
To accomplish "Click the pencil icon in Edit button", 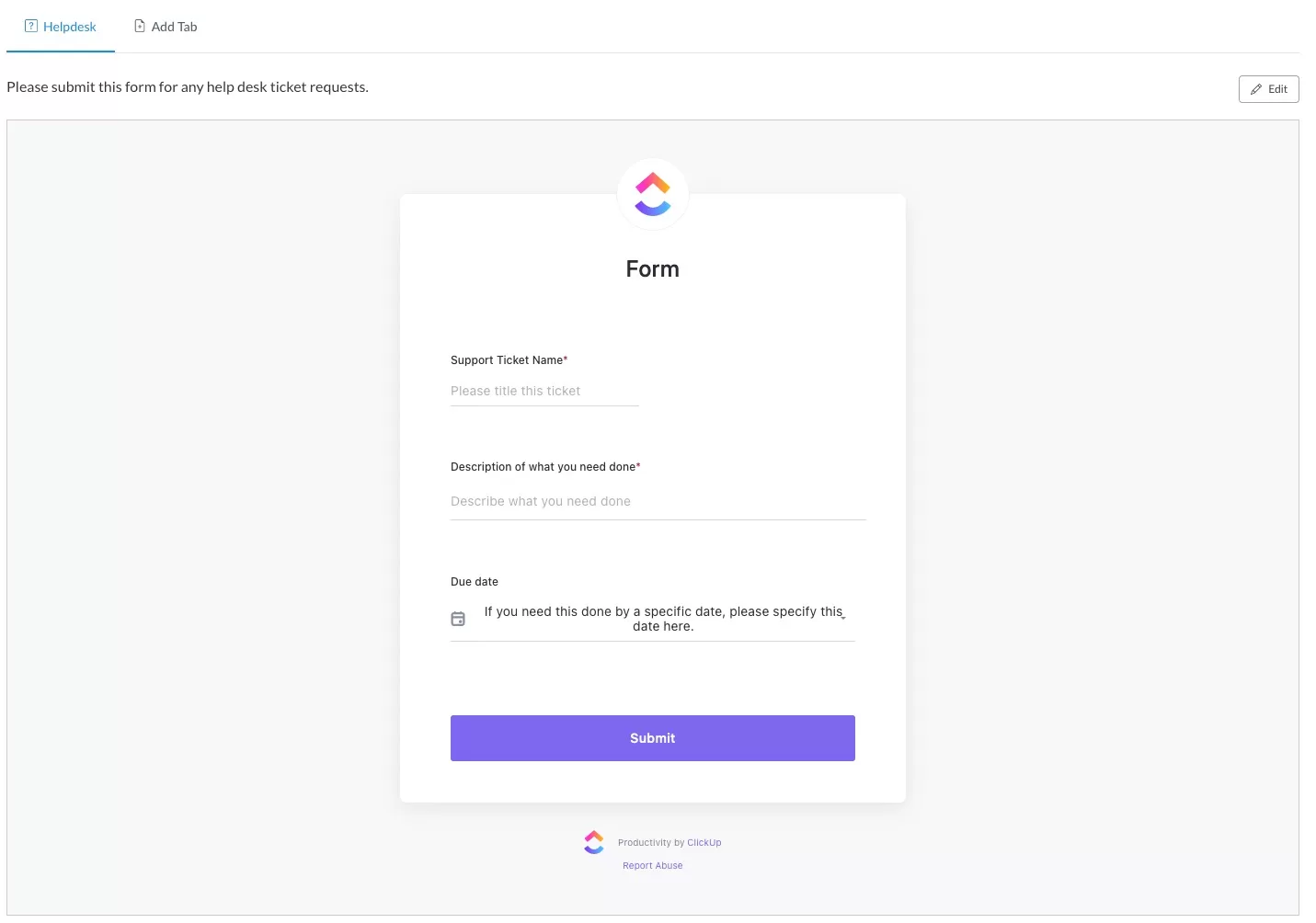I will pos(1256,89).
